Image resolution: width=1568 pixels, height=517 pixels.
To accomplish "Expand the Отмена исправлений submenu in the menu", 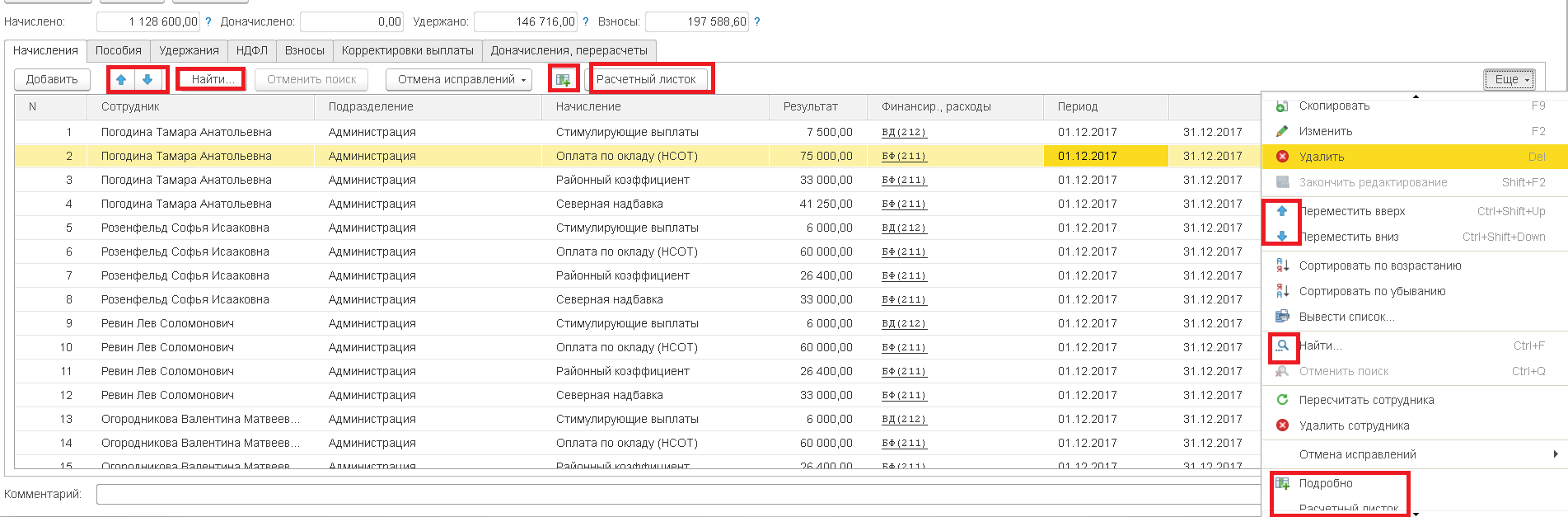I will [x=1415, y=454].
